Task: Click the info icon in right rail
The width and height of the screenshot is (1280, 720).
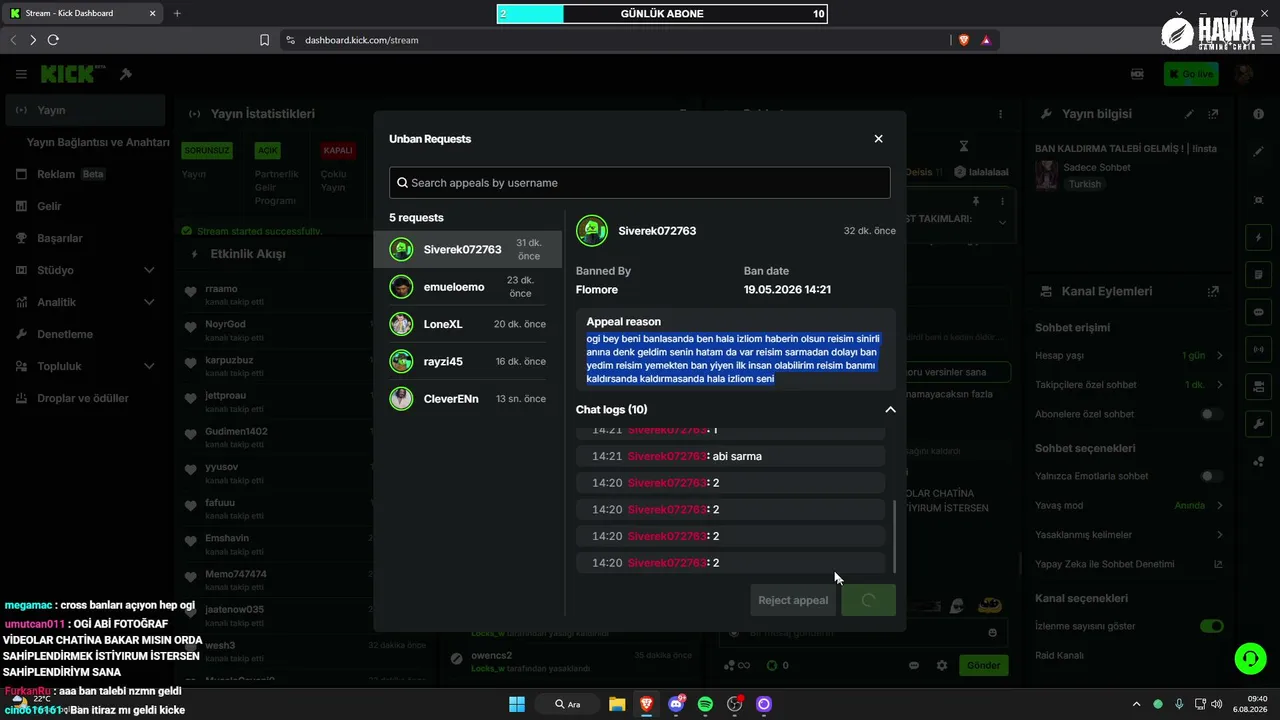Action: coord(1259,114)
